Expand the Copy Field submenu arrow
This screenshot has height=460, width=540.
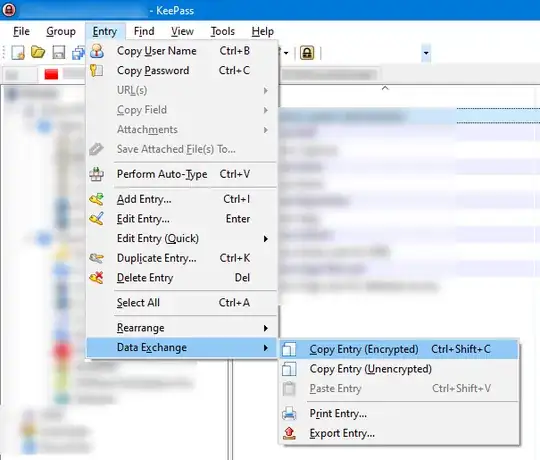coord(266,110)
